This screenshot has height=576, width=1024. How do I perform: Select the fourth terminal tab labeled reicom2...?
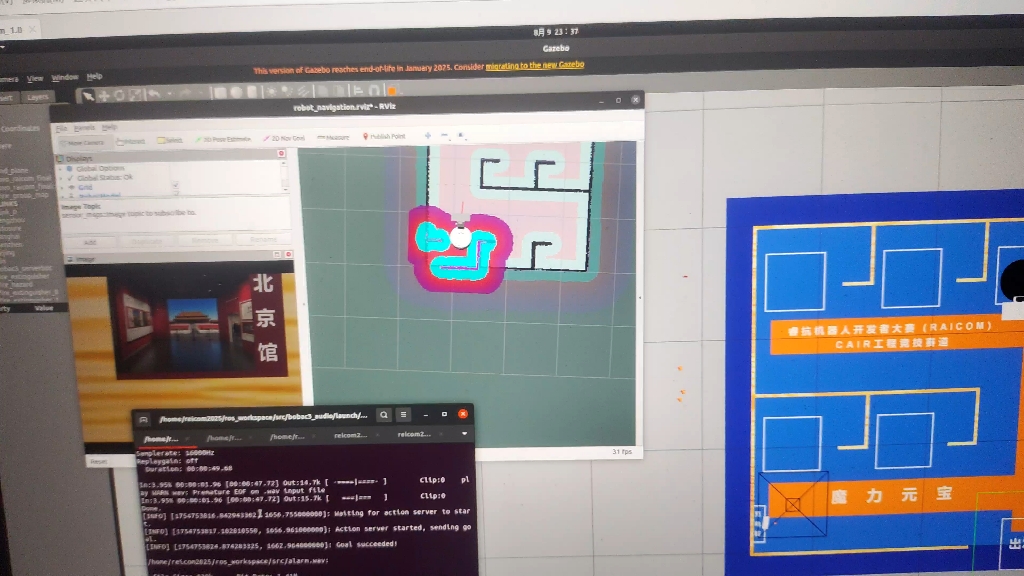pyautogui.click(x=351, y=435)
